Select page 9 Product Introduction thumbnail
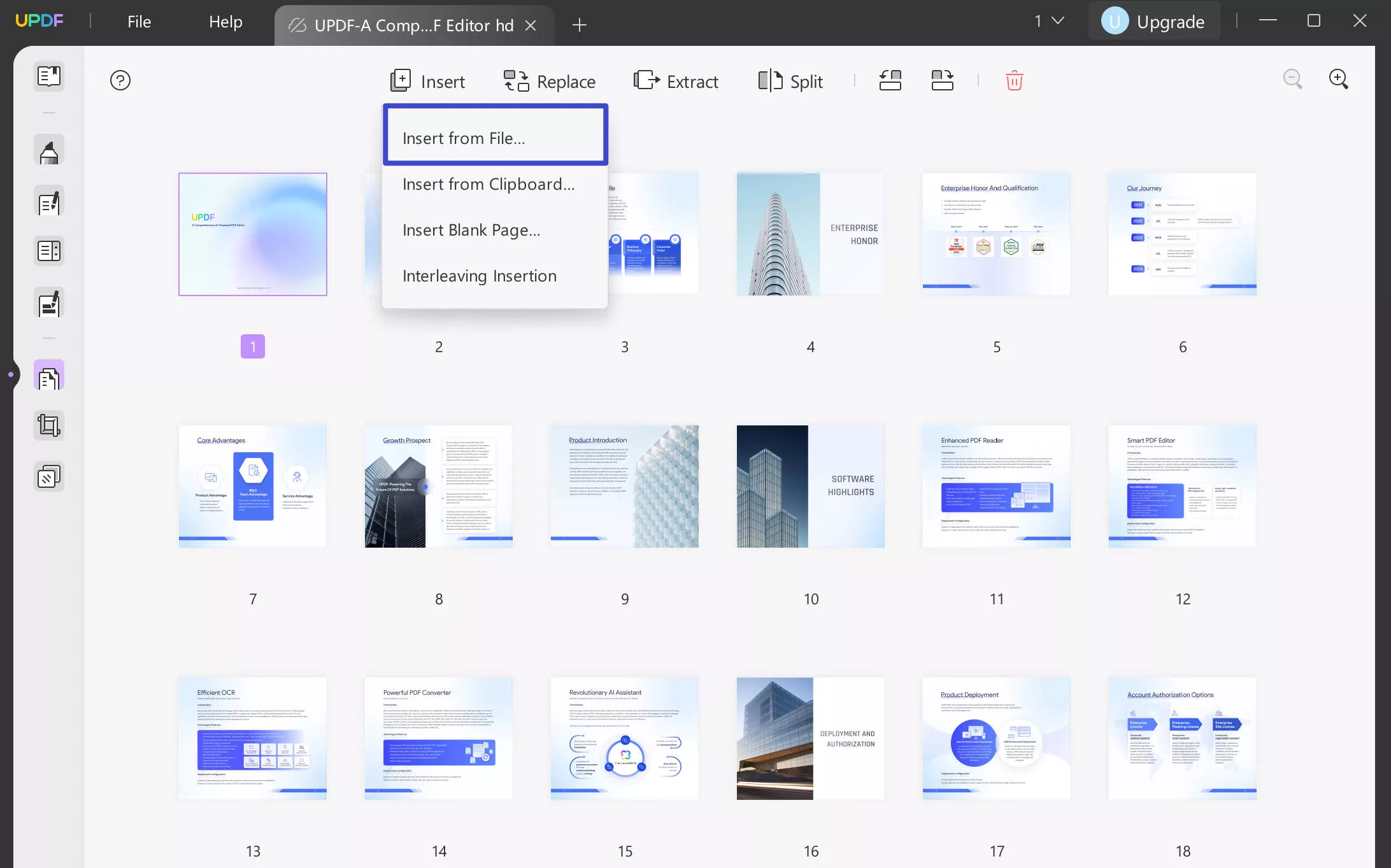This screenshot has height=868, width=1391. (x=625, y=486)
